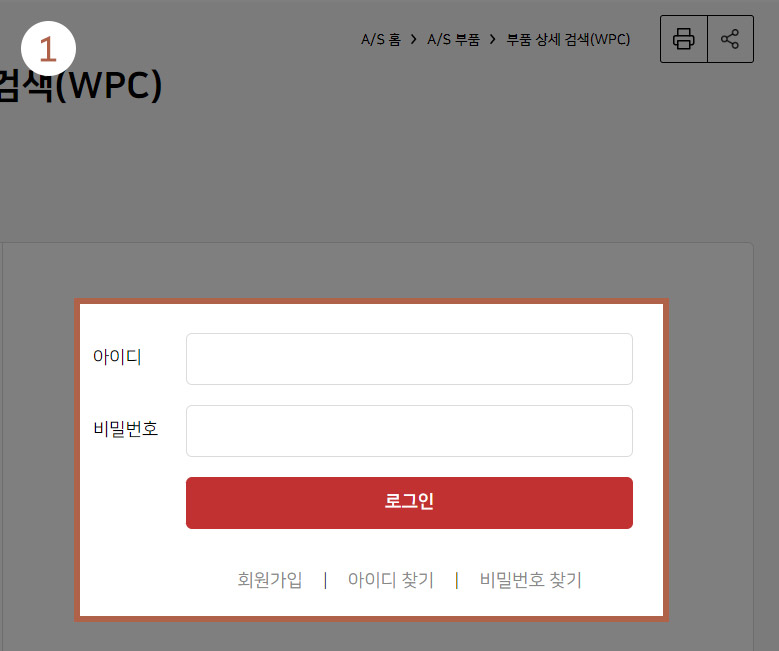Open the 회원가입 sign-up link
779x651 pixels.
pyautogui.click(x=270, y=579)
